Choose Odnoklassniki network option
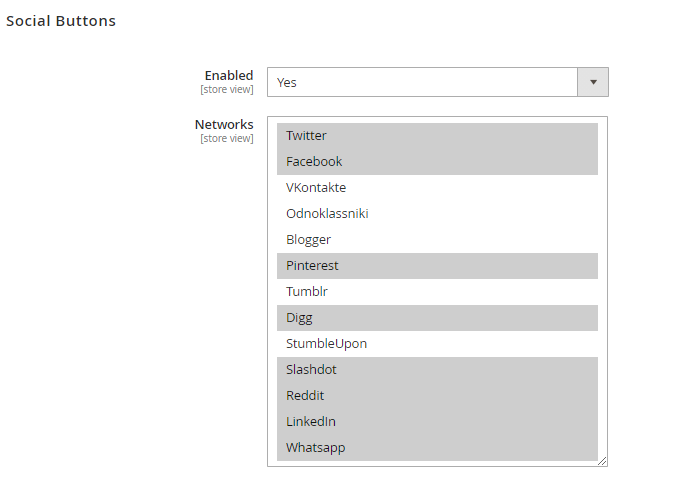The image size is (685, 485). coord(437,214)
